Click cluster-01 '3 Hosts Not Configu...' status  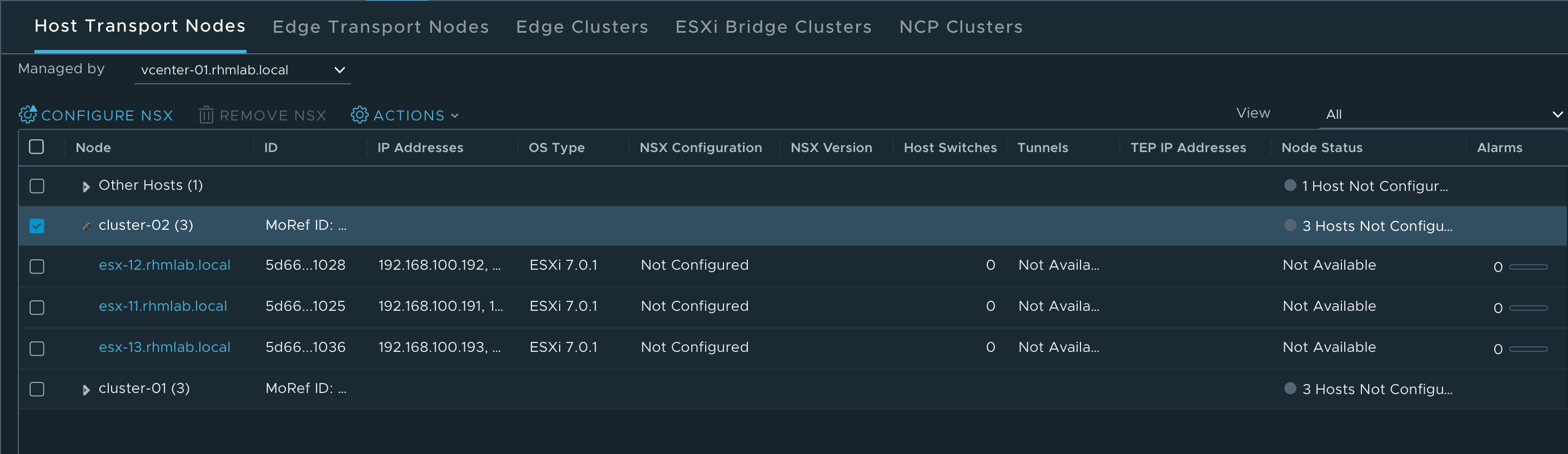(1377, 390)
